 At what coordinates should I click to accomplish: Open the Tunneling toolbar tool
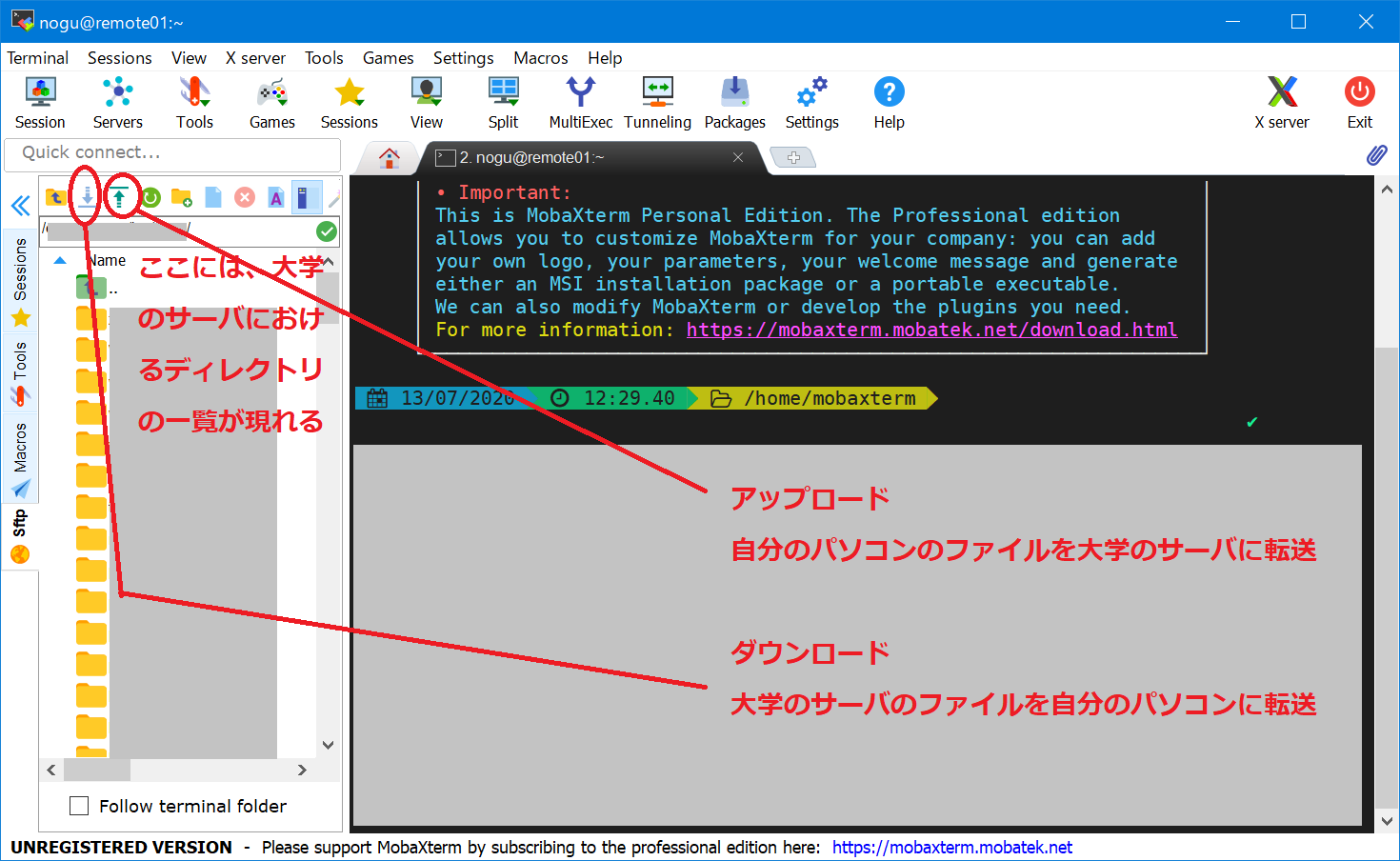pyautogui.click(x=657, y=103)
